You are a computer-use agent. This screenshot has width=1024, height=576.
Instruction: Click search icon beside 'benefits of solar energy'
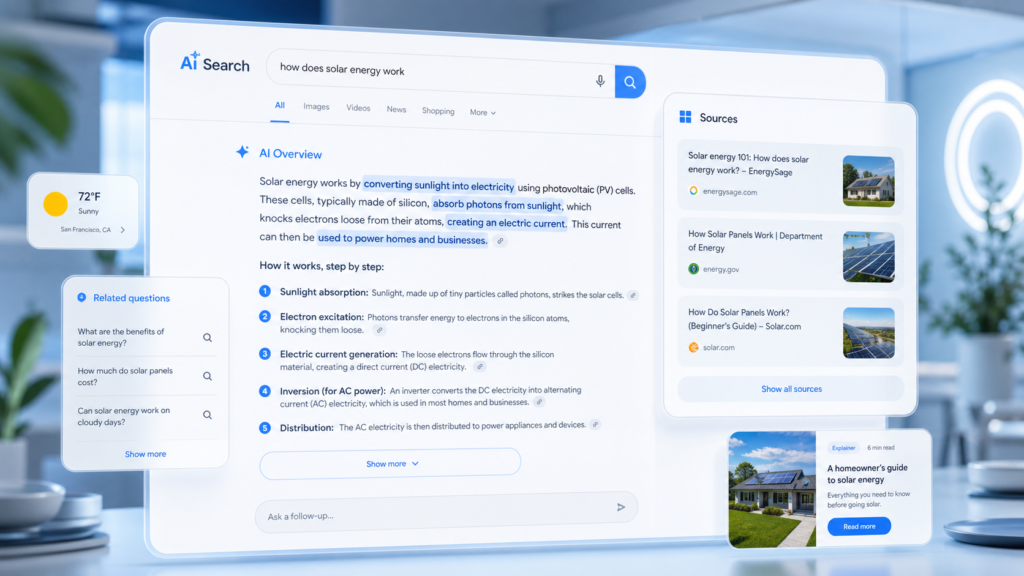click(x=207, y=338)
